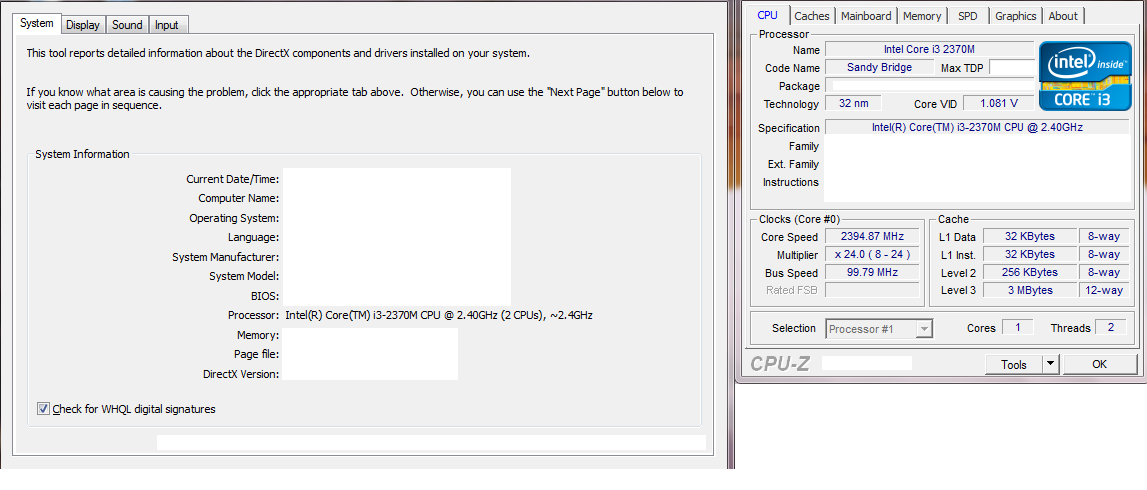Click the empty Rated FSB field
Image resolution: width=1147 pixels, height=490 pixels.
872,290
